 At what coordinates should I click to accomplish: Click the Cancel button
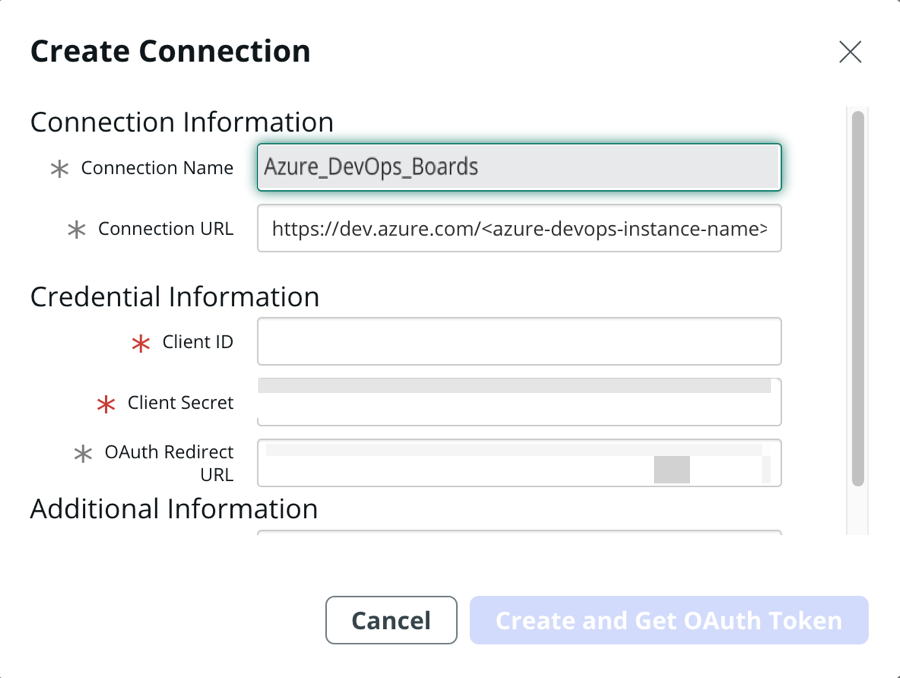pyautogui.click(x=391, y=620)
